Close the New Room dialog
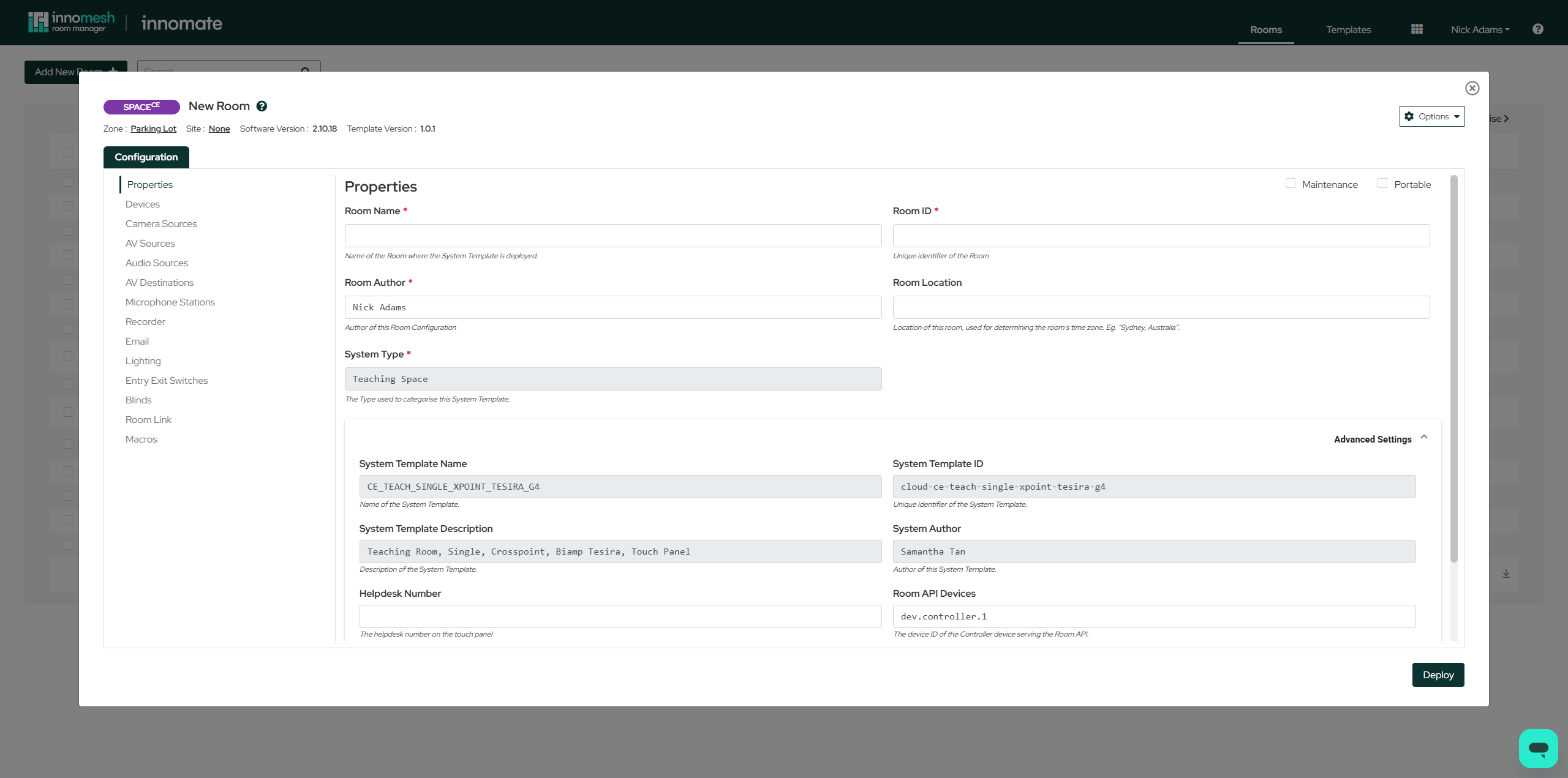The height and width of the screenshot is (778, 1568). point(1472,88)
